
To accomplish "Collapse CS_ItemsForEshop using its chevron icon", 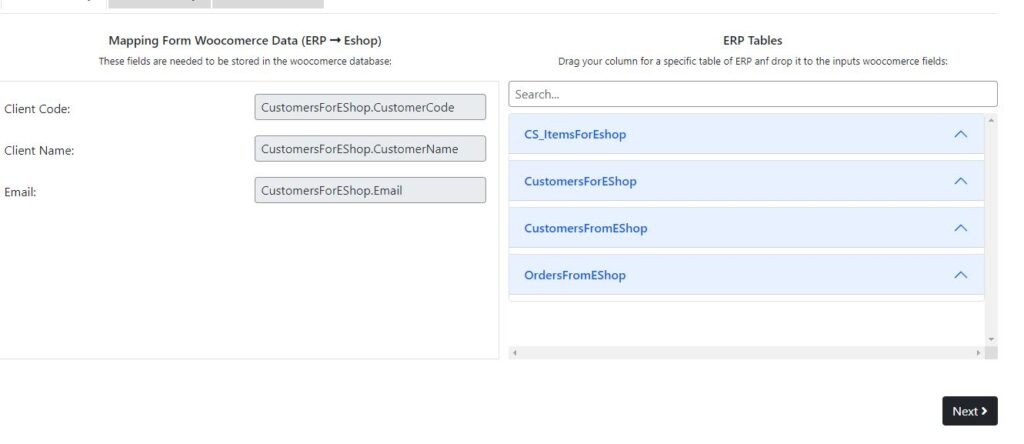I will coord(960,134).
